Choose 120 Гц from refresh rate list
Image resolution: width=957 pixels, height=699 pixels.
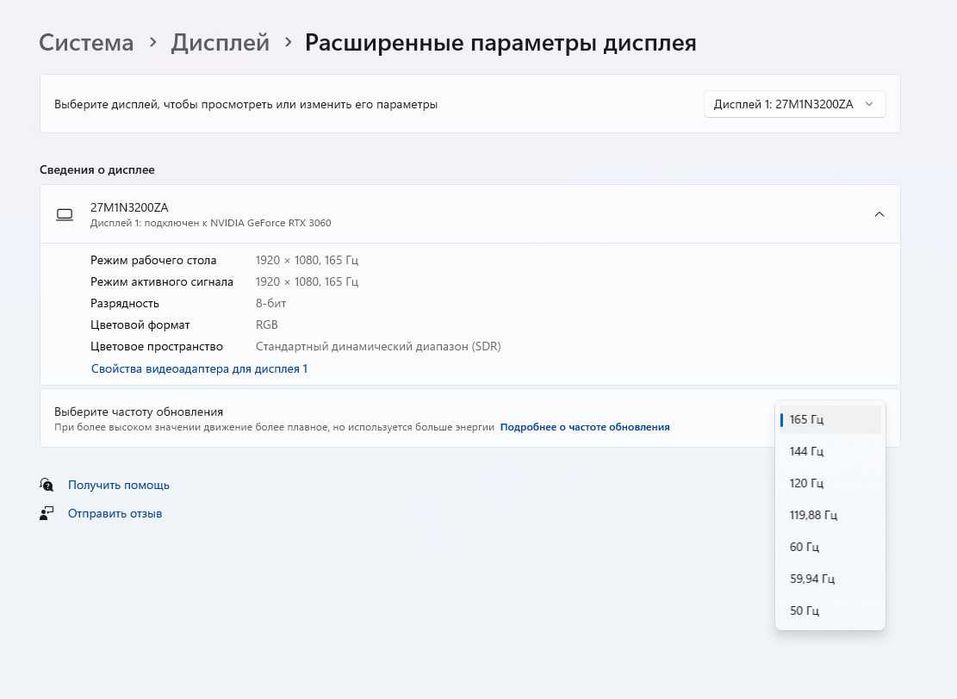coord(830,483)
